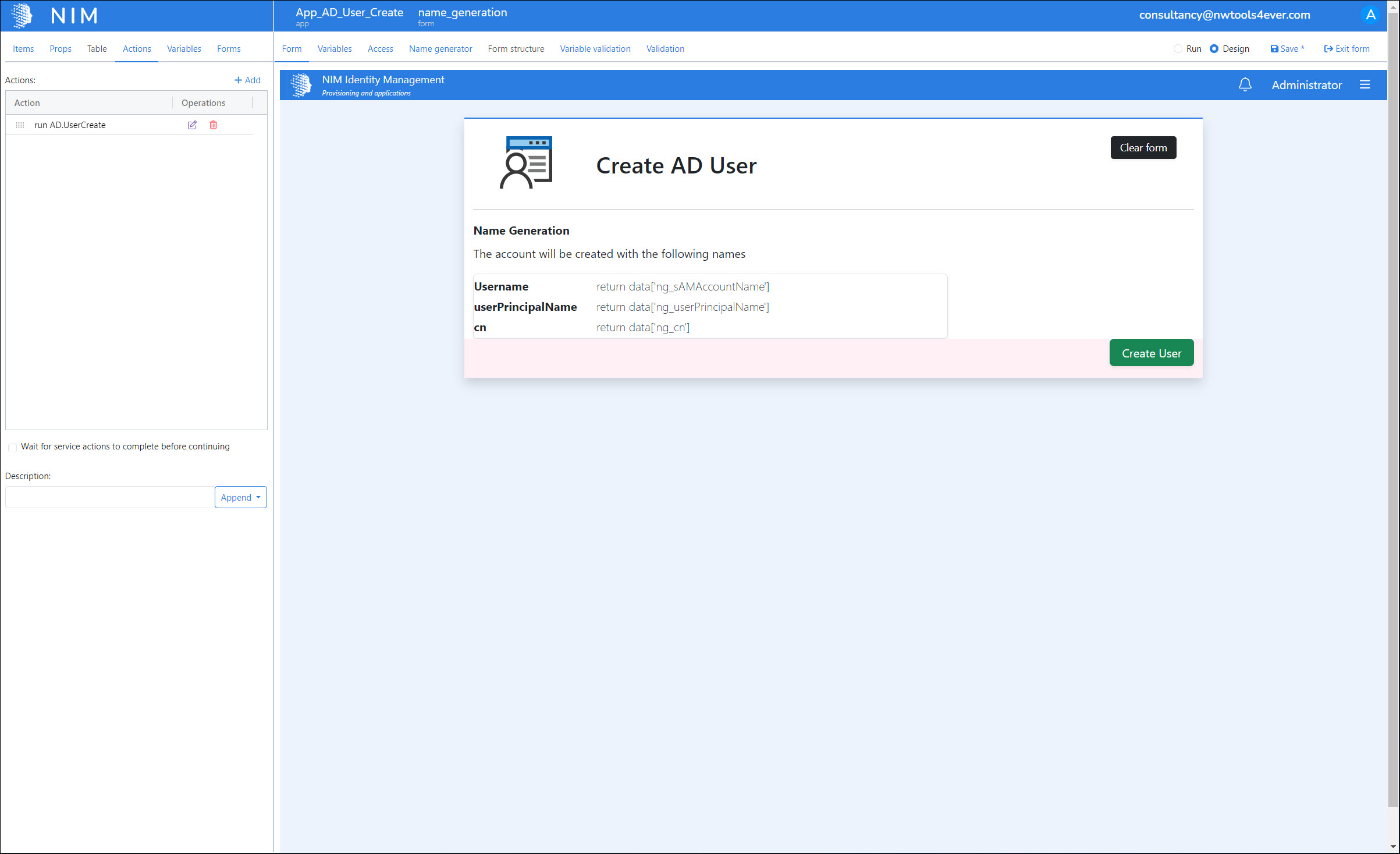Click the Clear form button
1400x854 pixels.
click(1143, 148)
